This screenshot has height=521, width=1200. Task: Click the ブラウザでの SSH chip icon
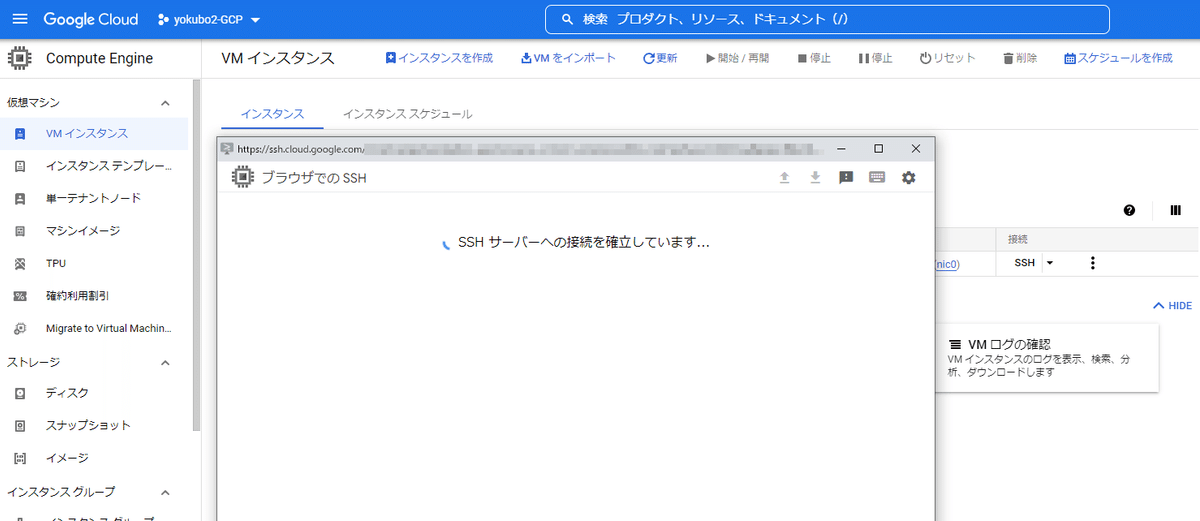click(241, 178)
